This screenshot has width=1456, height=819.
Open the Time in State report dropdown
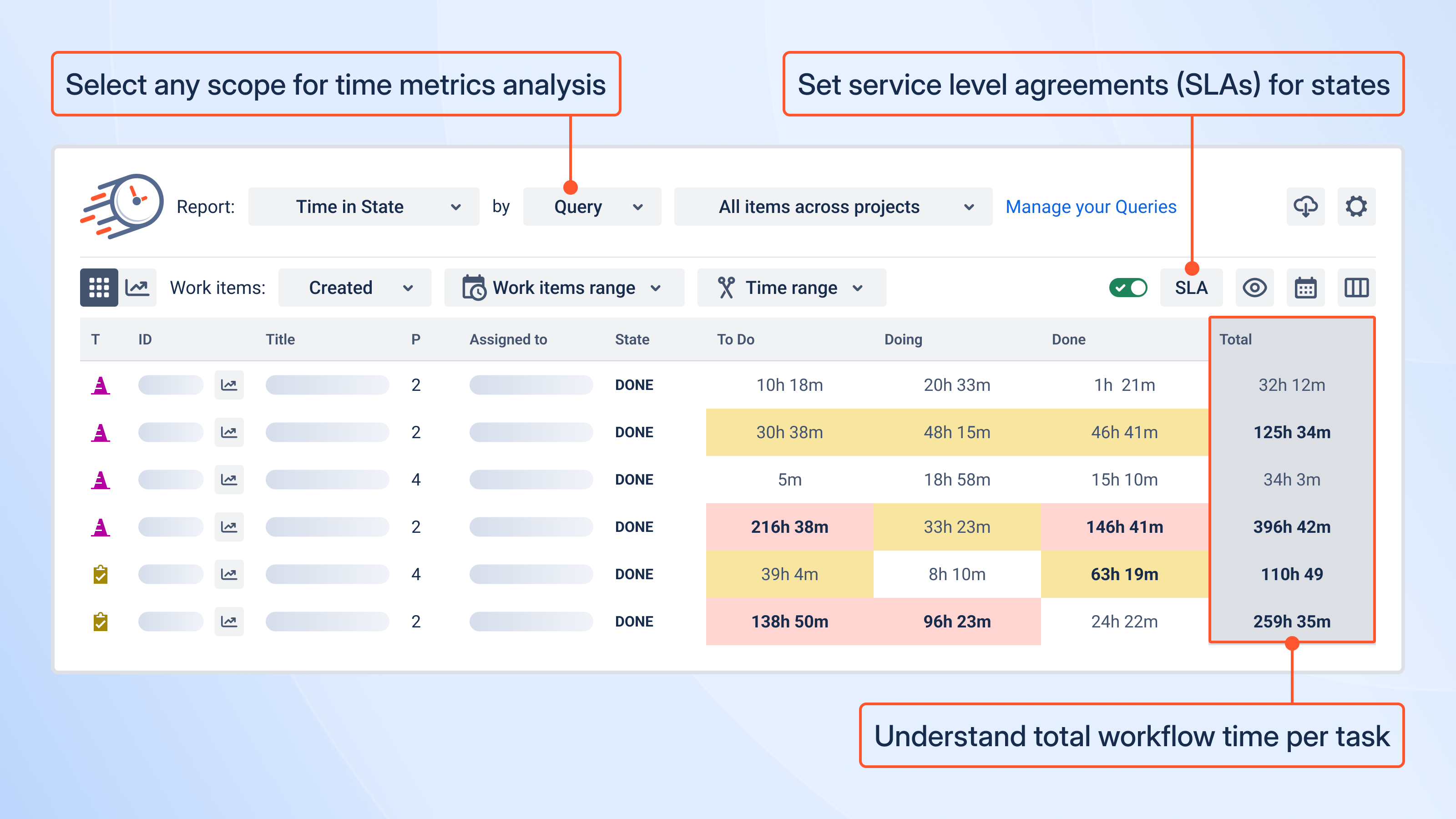364,206
